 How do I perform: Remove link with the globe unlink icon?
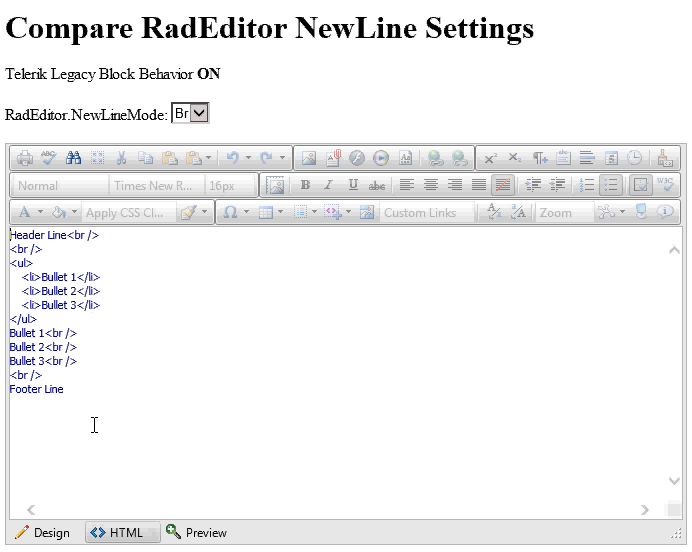pos(459,158)
